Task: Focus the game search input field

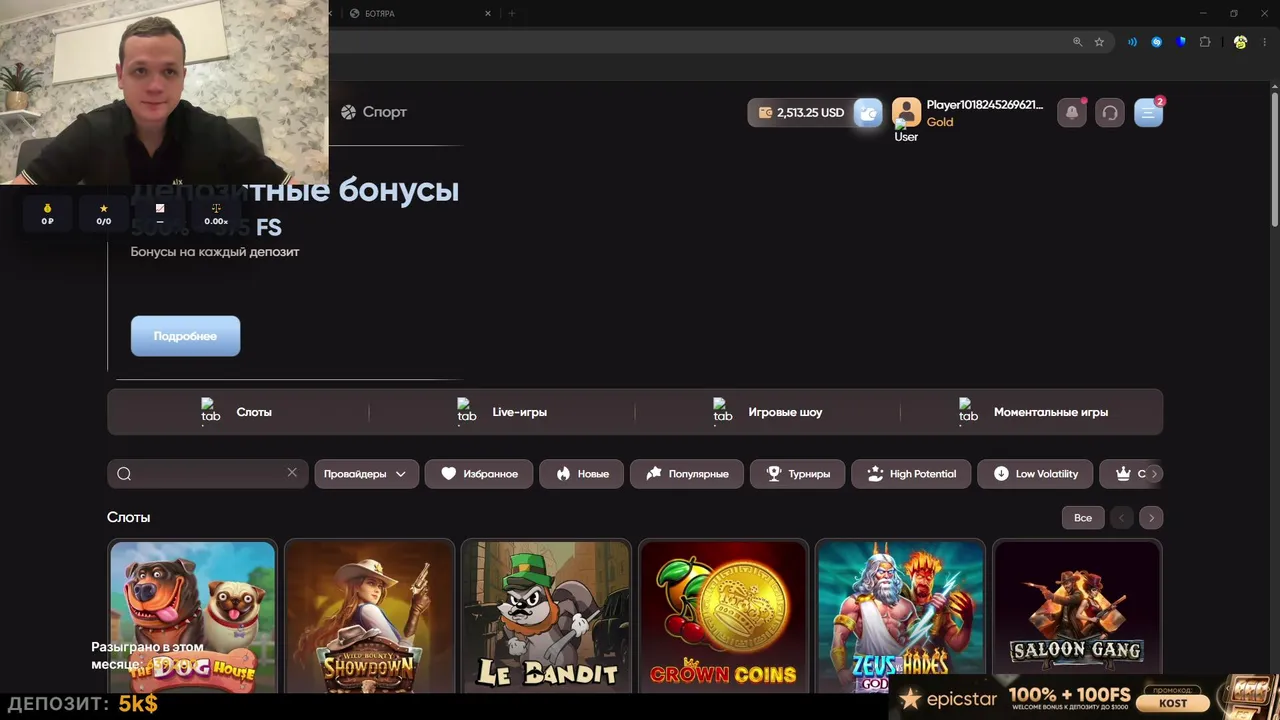Action: 207,474
